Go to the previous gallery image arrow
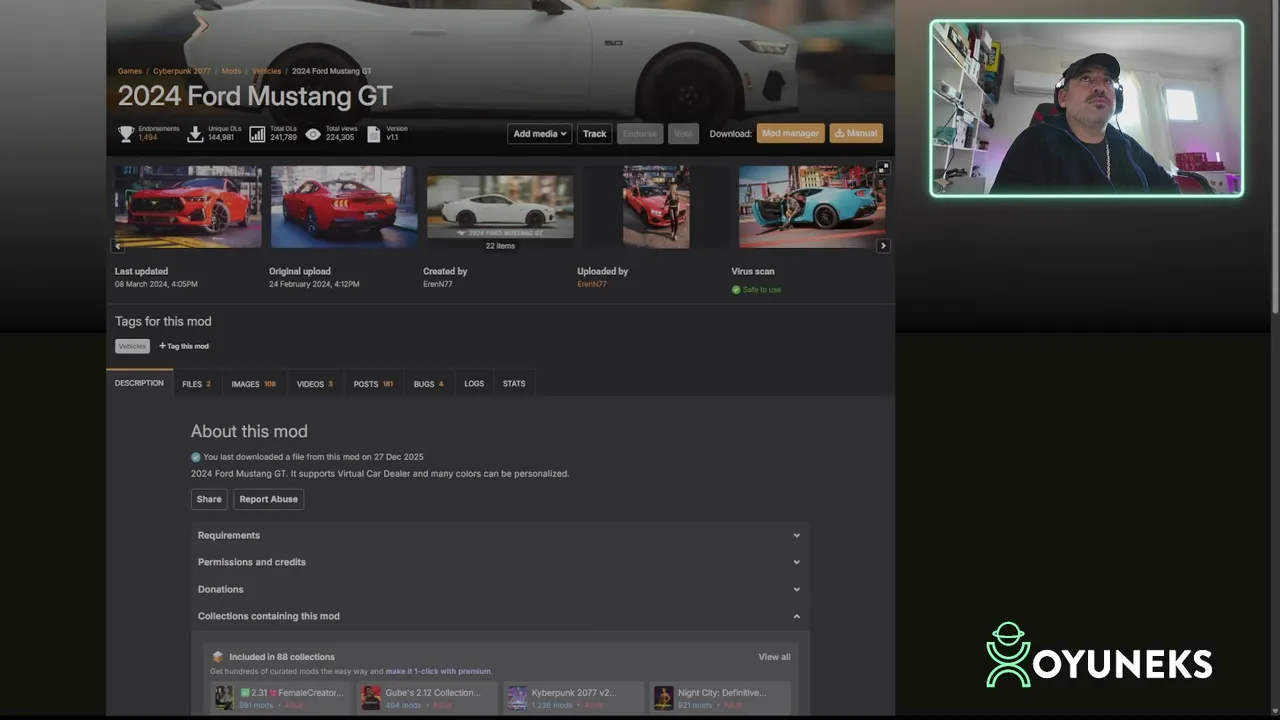Screen dimensions: 1280x720 pyautogui.click(x=118, y=246)
